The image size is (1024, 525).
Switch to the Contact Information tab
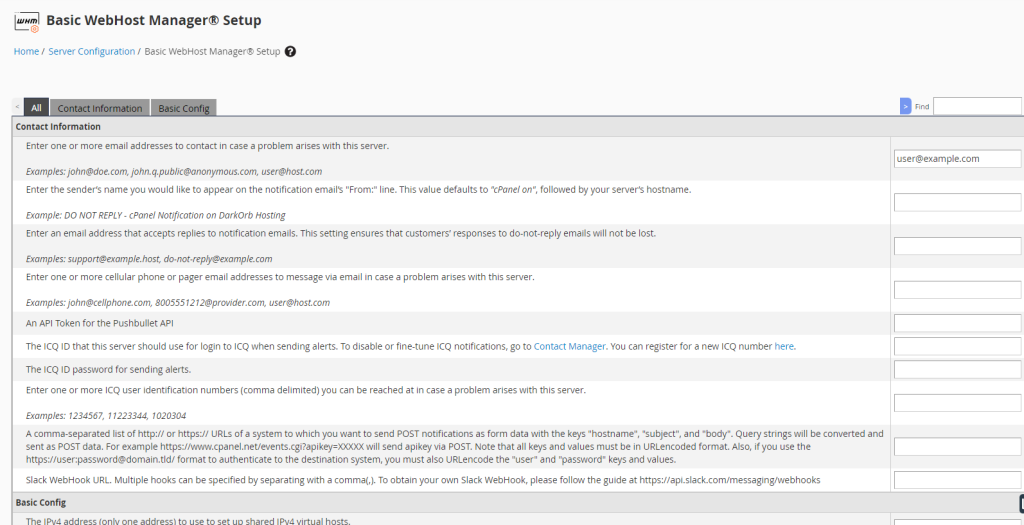tap(99, 108)
